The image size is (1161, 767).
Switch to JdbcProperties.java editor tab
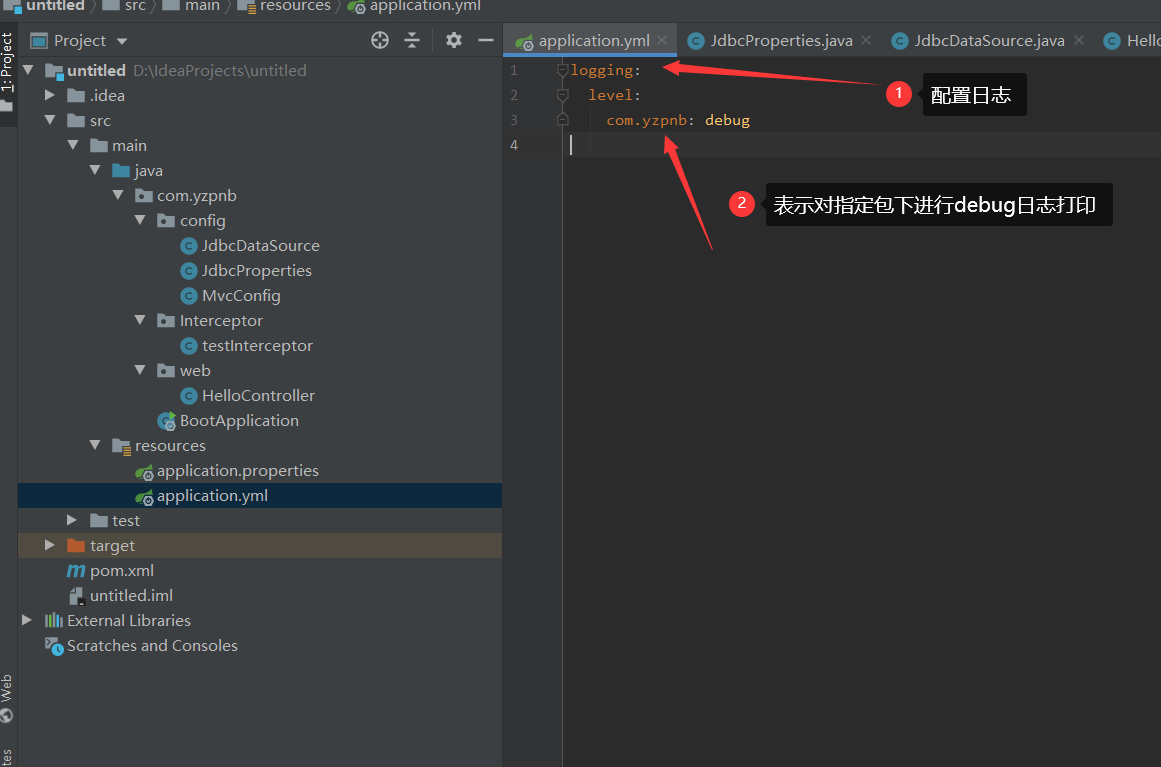pos(781,41)
